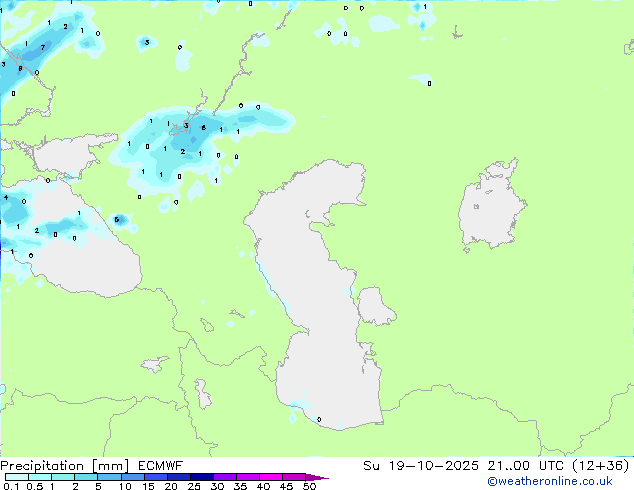634x490 pixels.
Task: Click the '0.1' legend scale label
Action: tap(11, 486)
